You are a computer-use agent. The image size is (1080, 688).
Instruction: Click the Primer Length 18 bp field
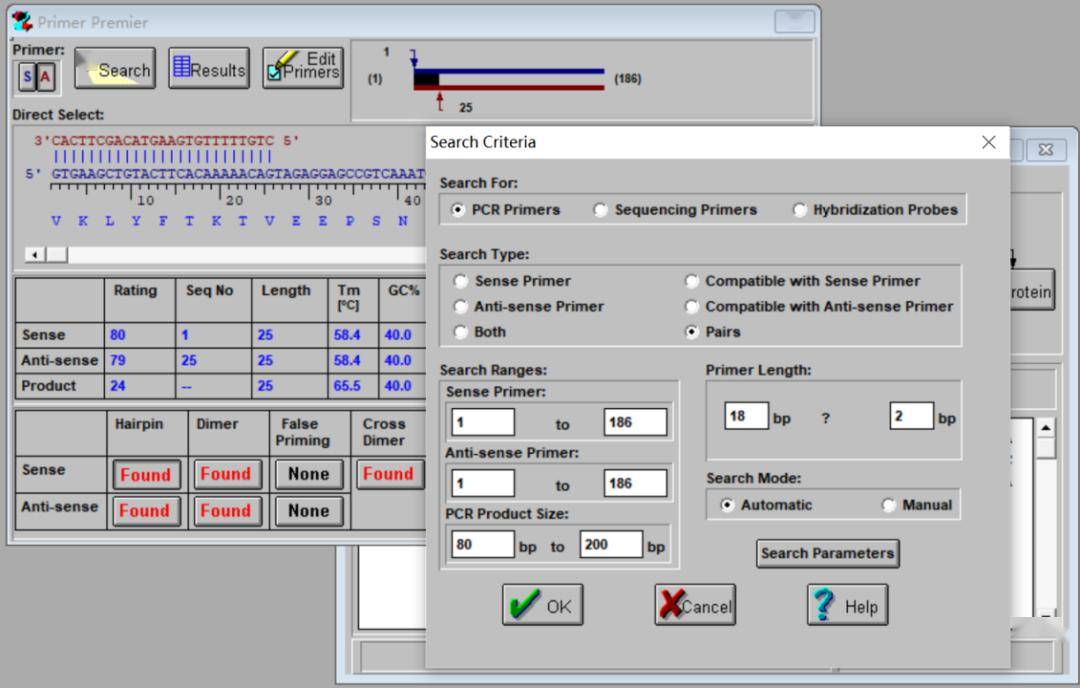point(746,416)
